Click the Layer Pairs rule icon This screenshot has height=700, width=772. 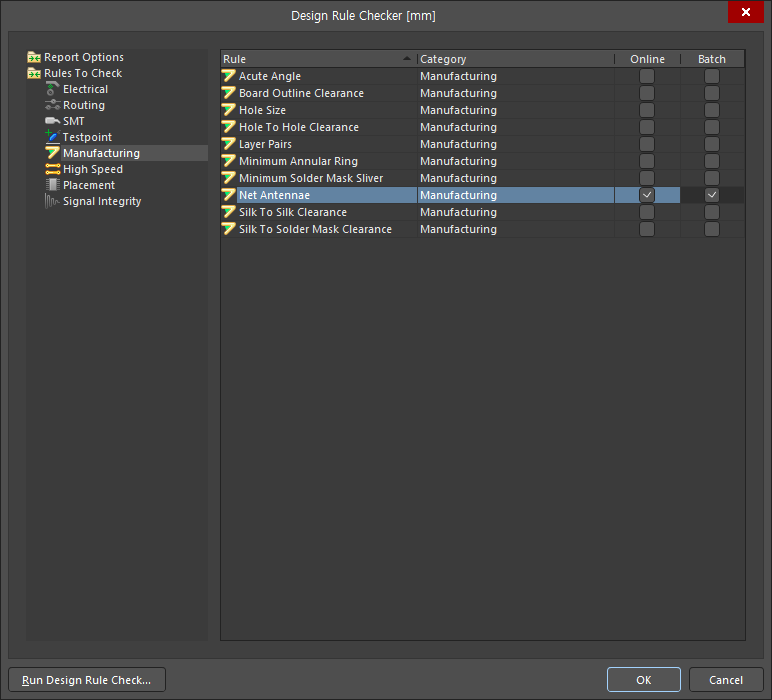tap(228, 144)
